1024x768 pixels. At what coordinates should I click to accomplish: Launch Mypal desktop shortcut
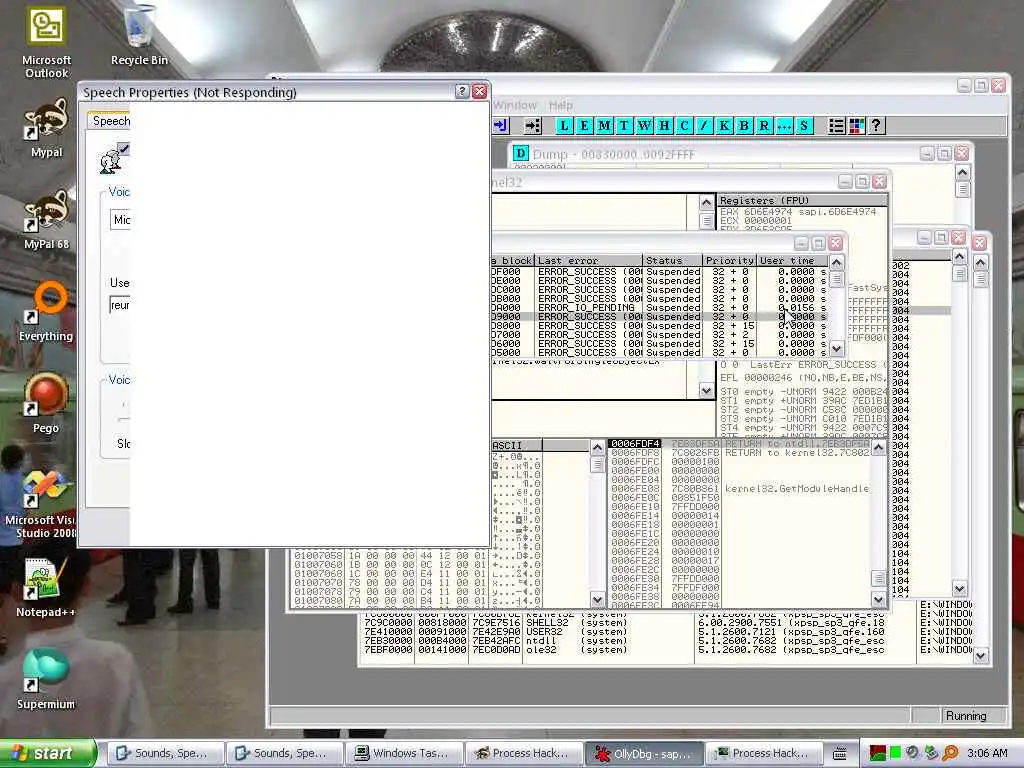coord(46,128)
